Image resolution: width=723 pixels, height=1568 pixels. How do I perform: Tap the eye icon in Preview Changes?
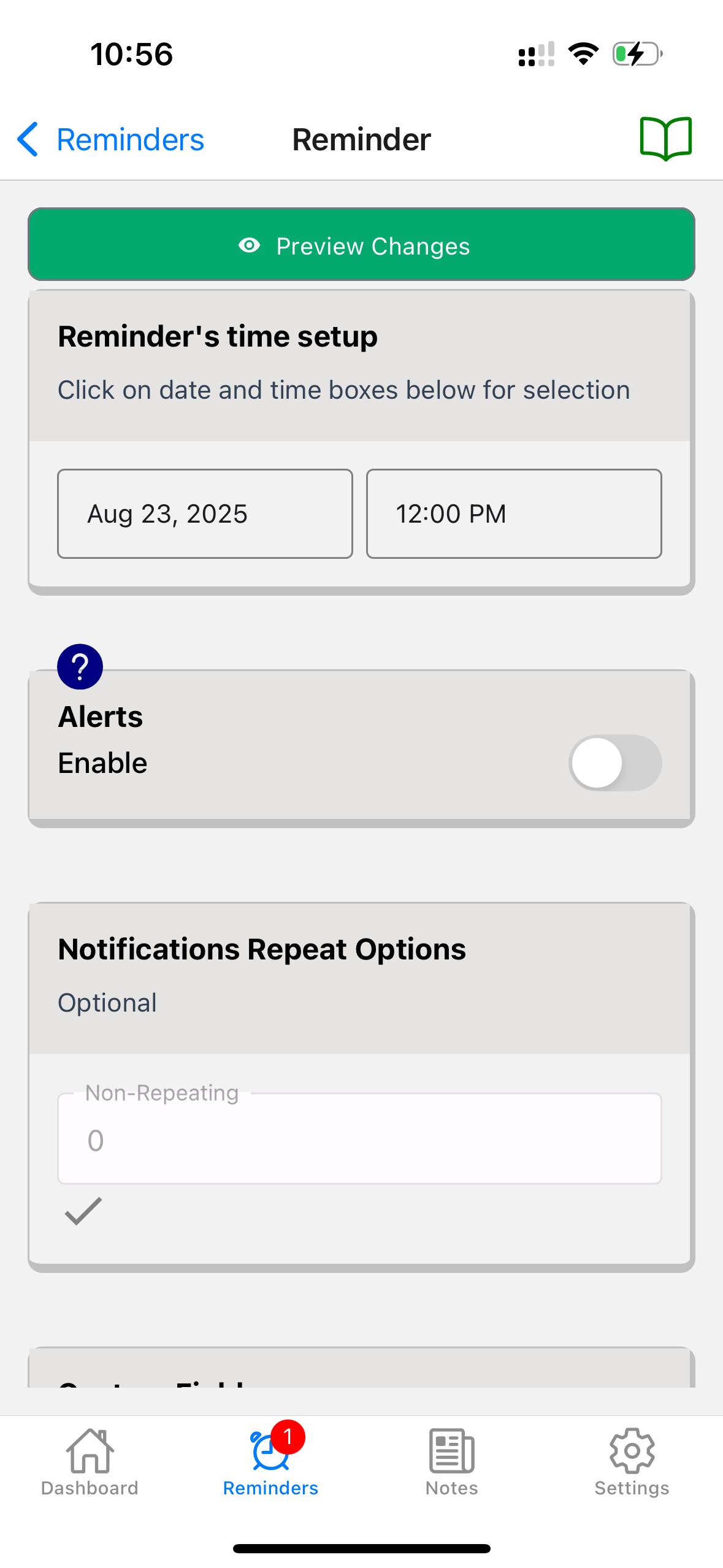(249, 246)
